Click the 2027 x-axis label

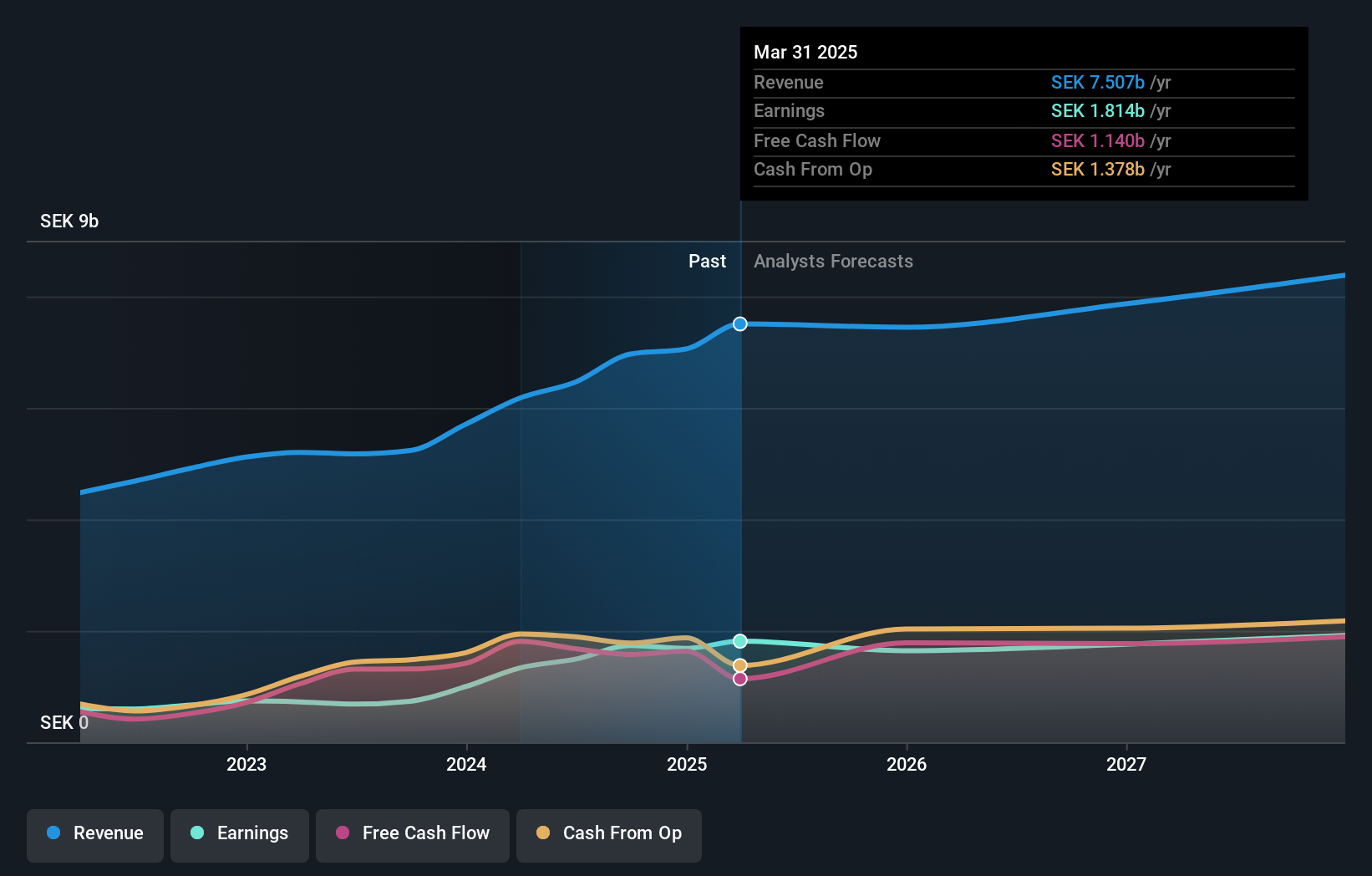(1126, 764)
